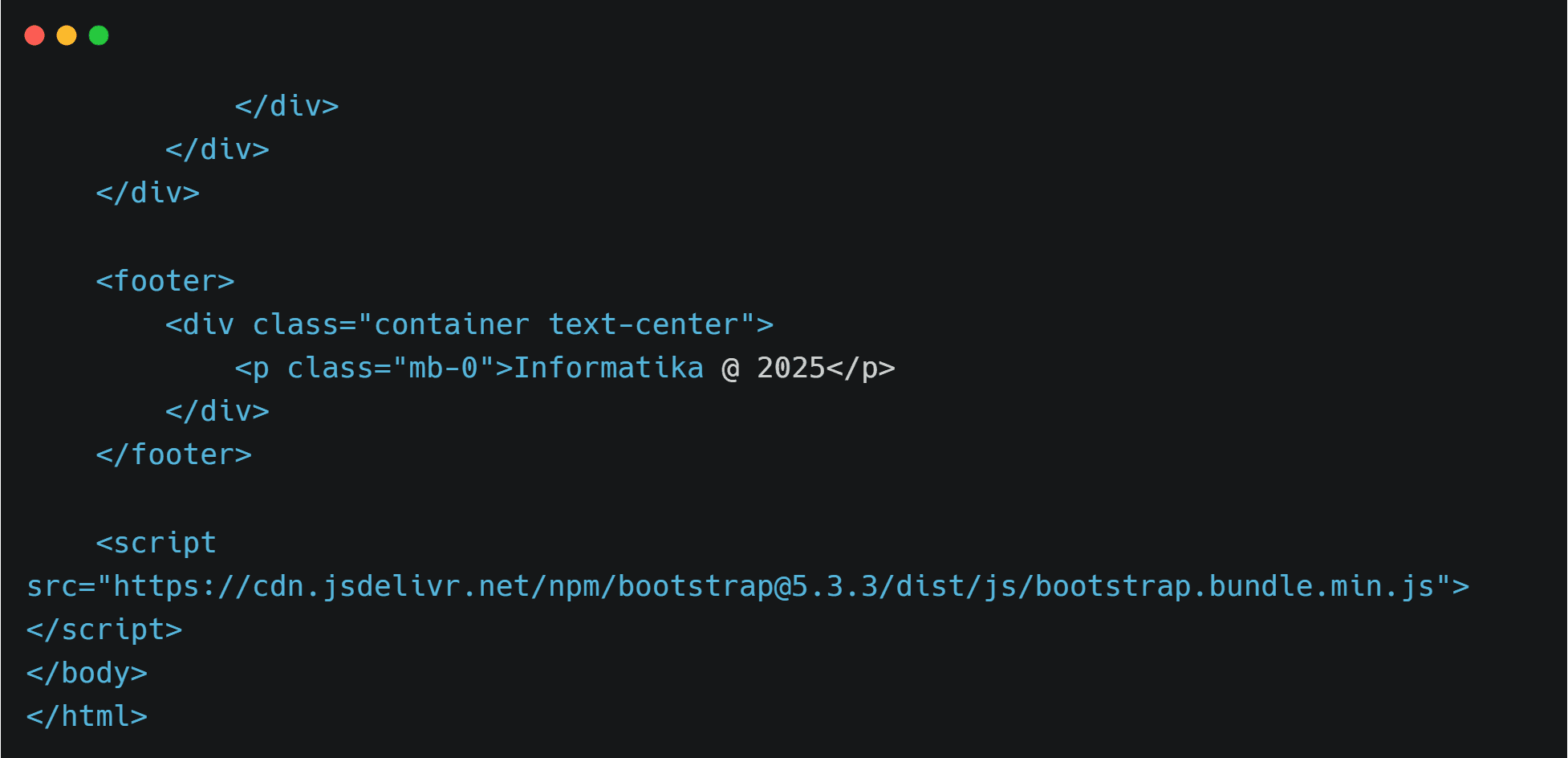Click the "mb-0" class value

pos(444,368)
